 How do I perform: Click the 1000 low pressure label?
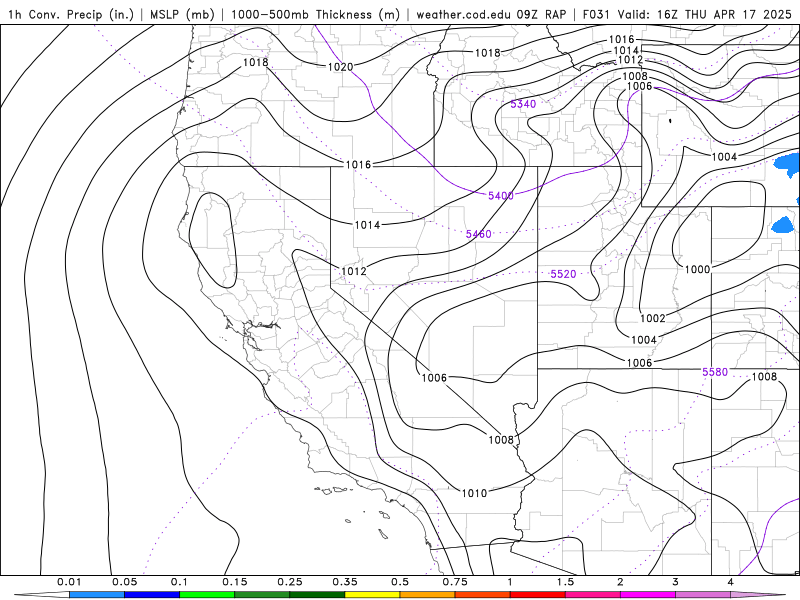pos(697,269)
